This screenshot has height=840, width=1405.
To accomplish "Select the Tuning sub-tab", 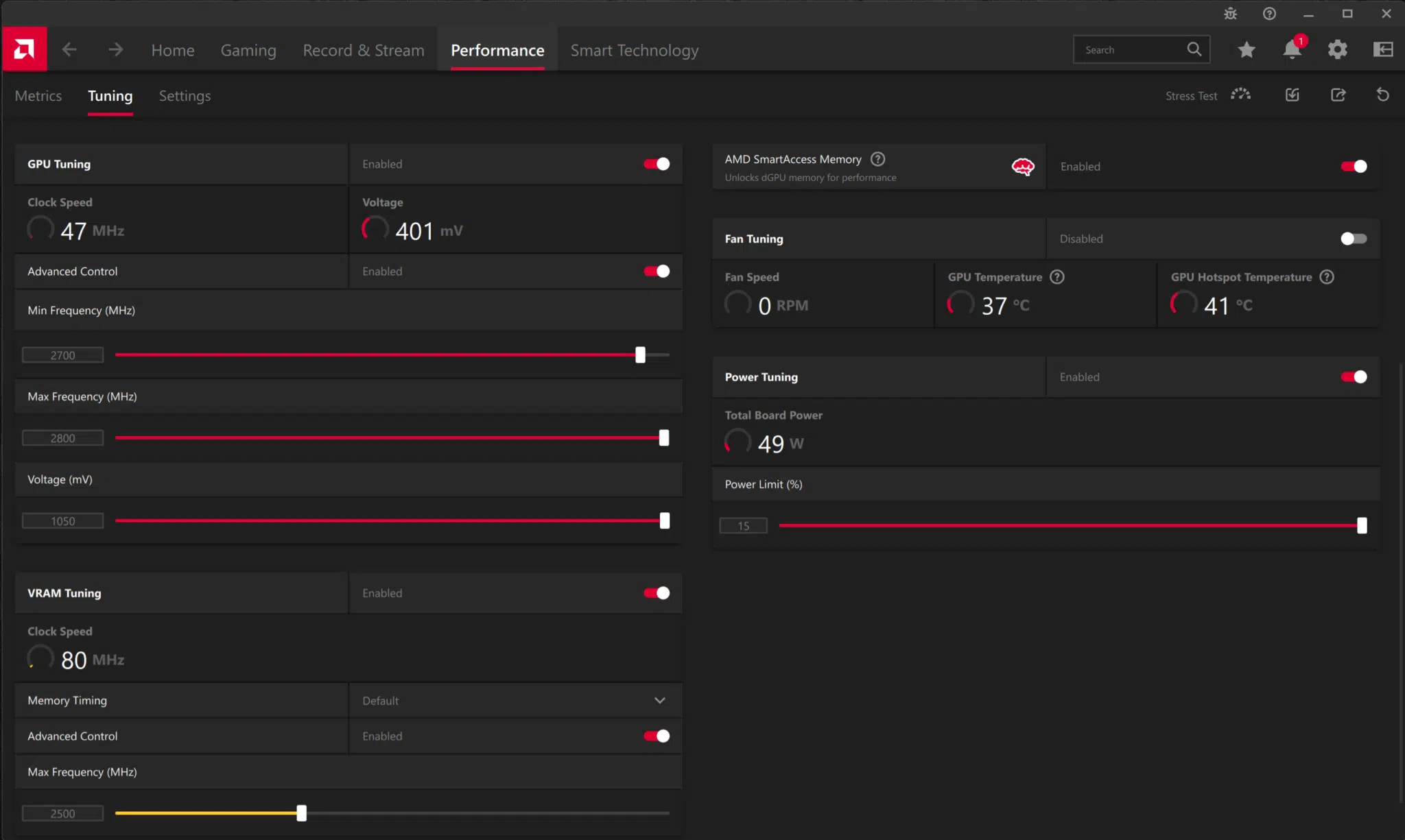I will point(110,96).
